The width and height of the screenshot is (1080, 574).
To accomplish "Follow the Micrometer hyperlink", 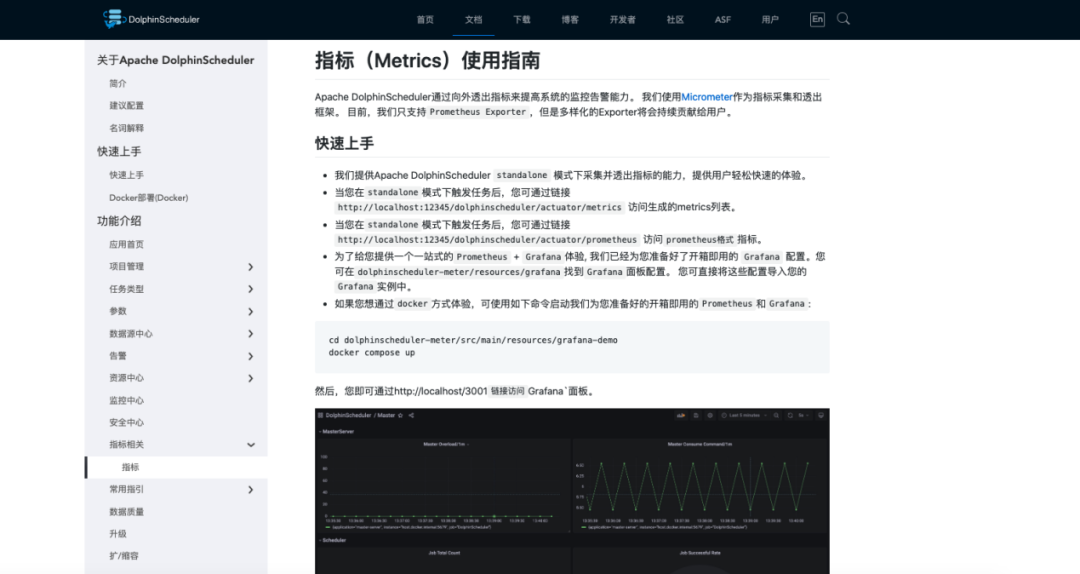I will (707, 97).
